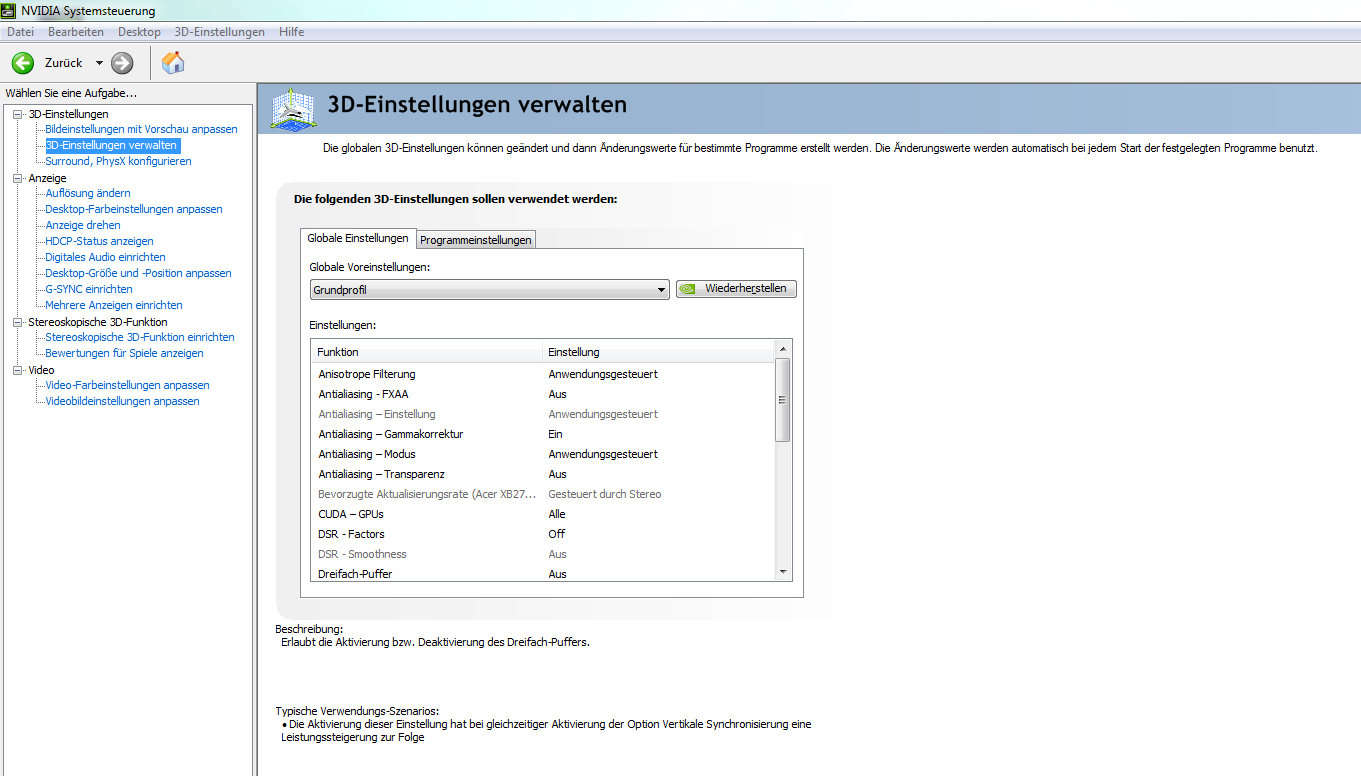
Task: Collapse the 3D-Einstellungen tree node
Action: (x=17, y=114)
